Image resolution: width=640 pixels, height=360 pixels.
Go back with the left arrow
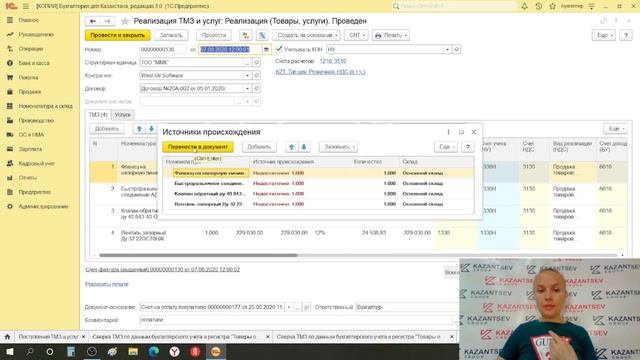[x=93, y=21]
